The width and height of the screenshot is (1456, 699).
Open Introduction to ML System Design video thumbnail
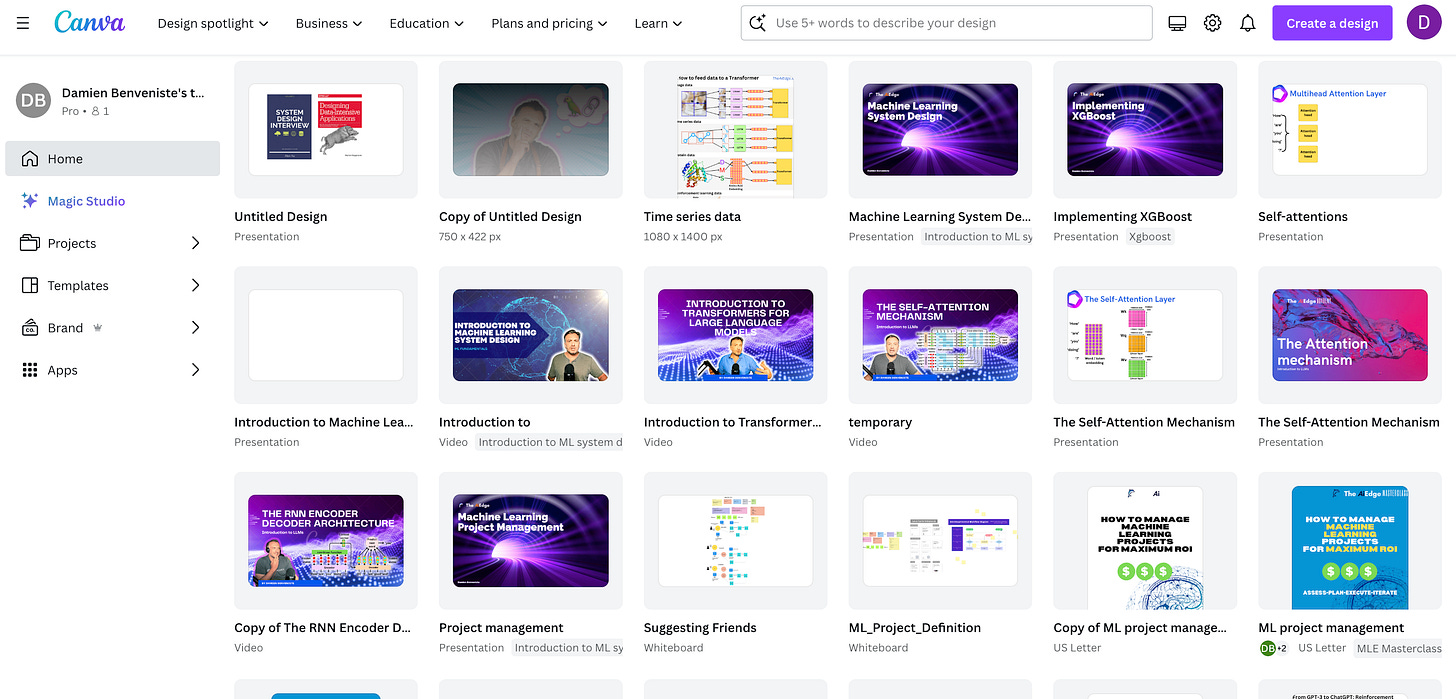pyautogui.click(x=530, y=335)
